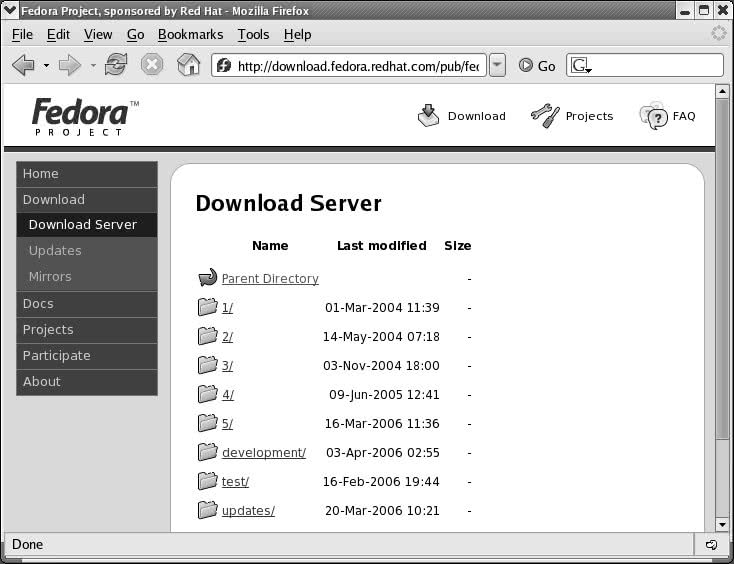Go to the Home page icon

click(189, 64)
